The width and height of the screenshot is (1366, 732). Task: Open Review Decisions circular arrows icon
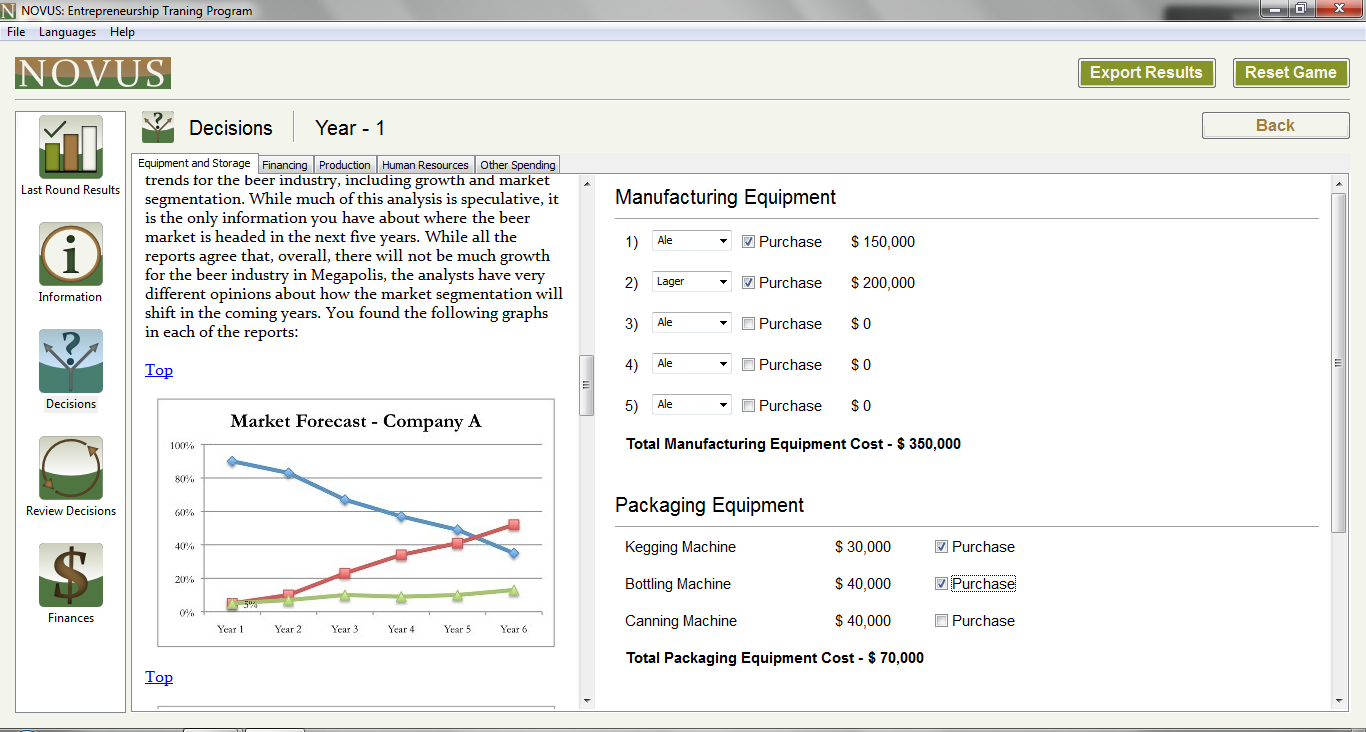click(x=71, y=468)
